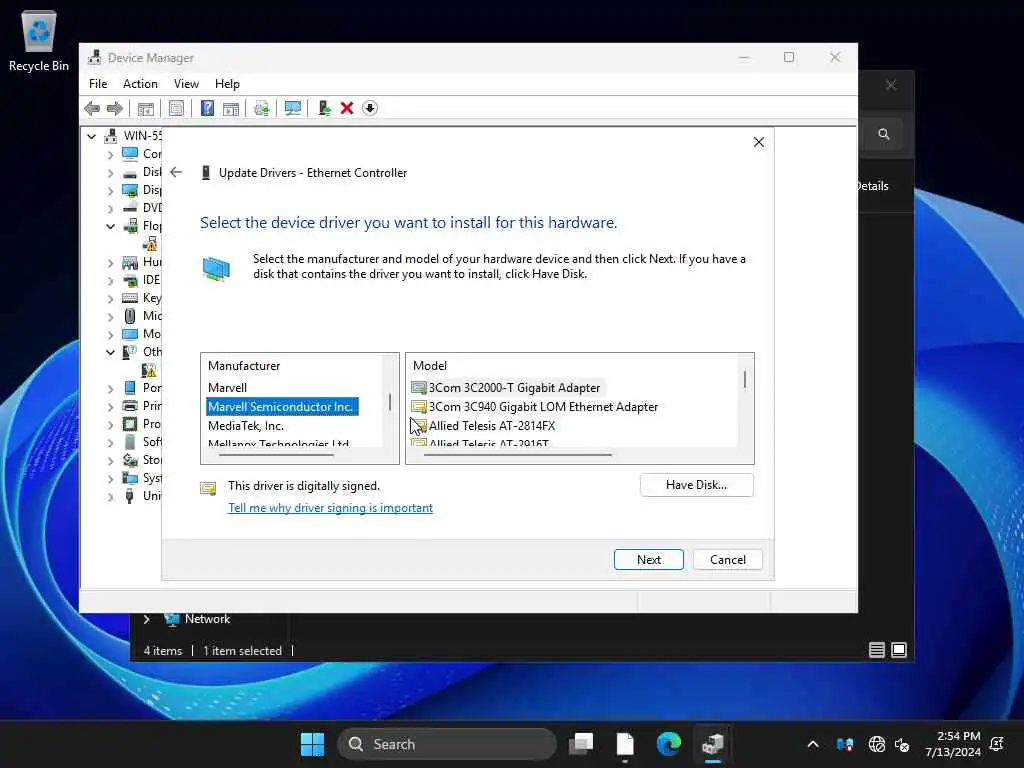
Task: Click the Properties toolbar icon
Action: click(176, 108)
